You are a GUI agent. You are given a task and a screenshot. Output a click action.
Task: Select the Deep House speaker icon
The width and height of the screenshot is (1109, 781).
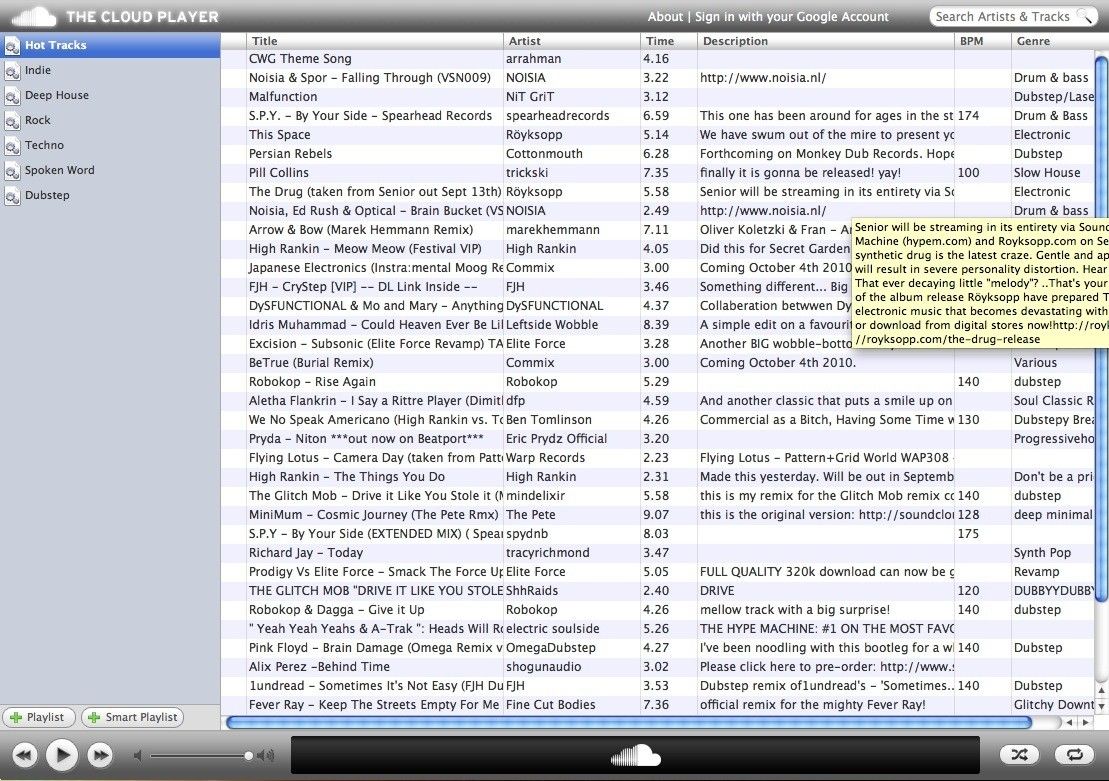(x=14, y=95)
